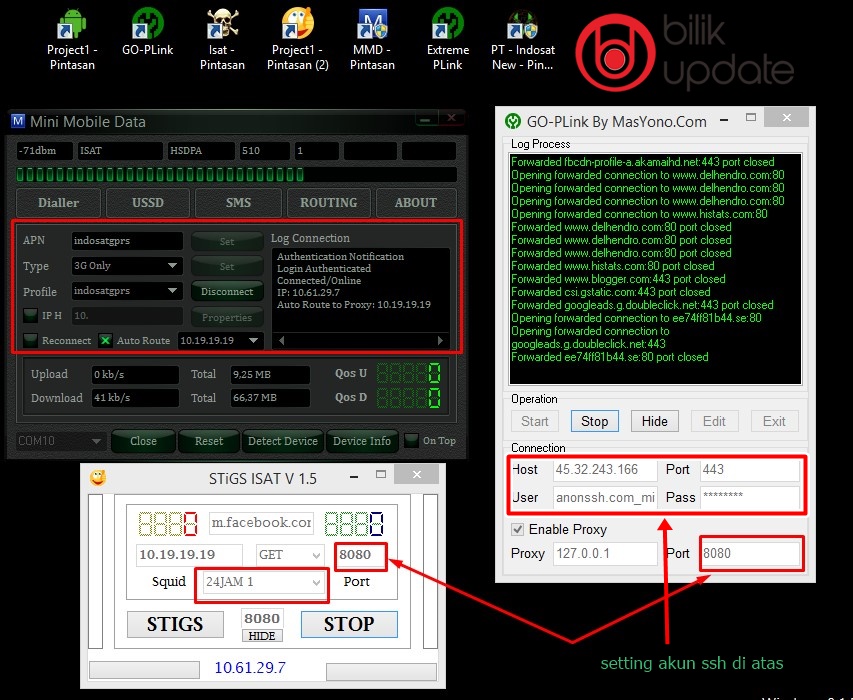This screenshot has height=700, width=853.
Task: Open Isat - Pintasan skull shortcut
Action: click(222, 40)
